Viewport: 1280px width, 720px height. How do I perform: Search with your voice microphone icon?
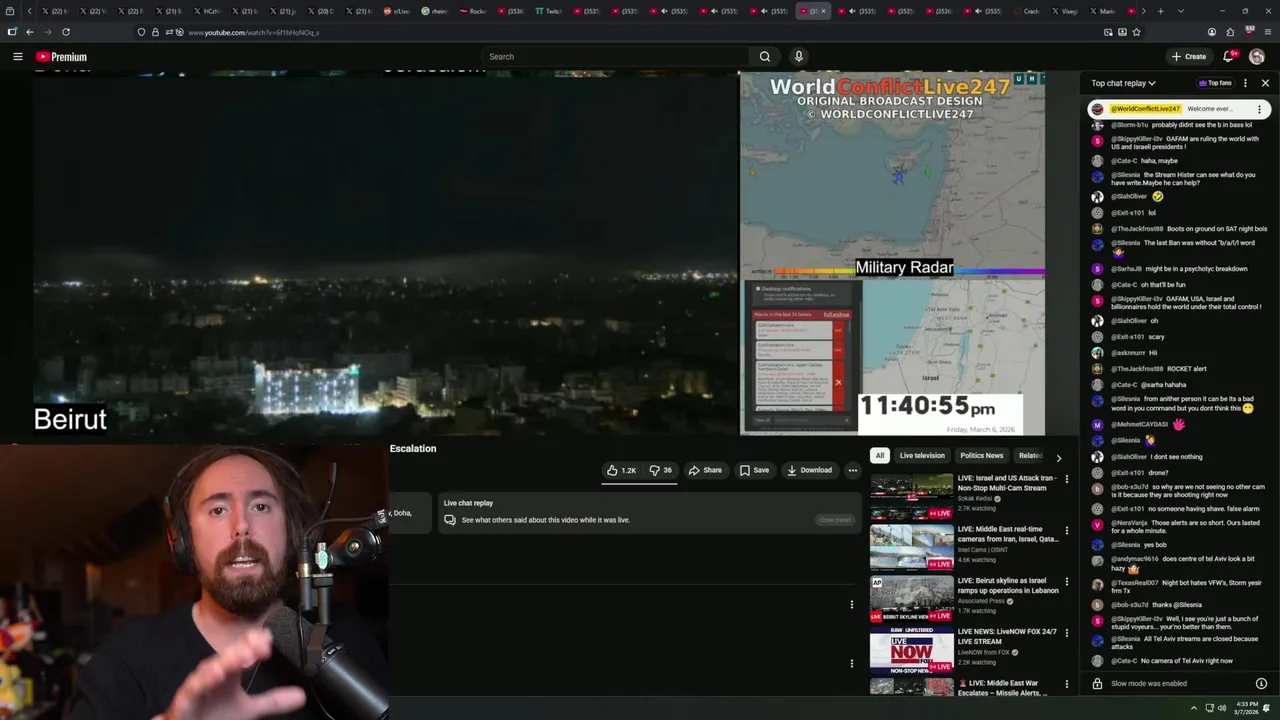click(x=798, y=57)
